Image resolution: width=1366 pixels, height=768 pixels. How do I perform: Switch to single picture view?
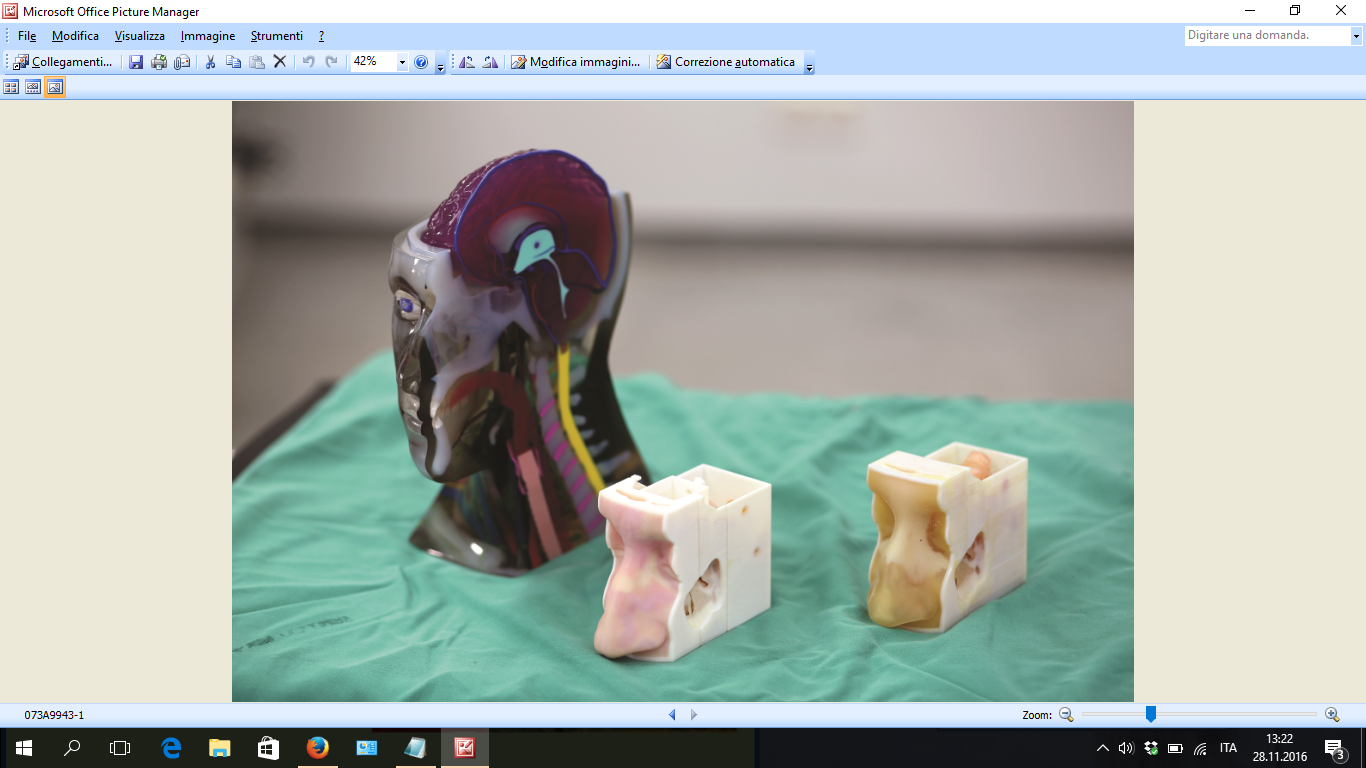pos(55,87)
